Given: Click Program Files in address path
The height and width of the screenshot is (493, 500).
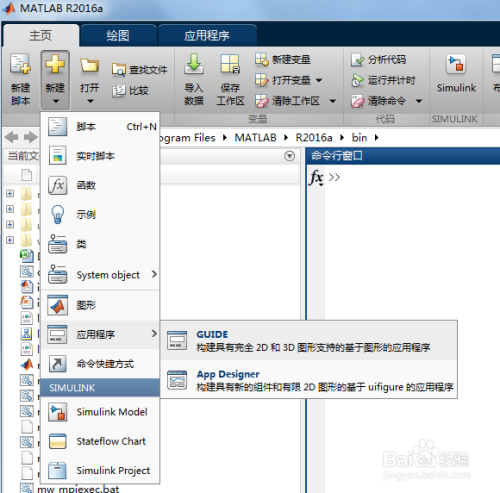Looking at the screenshot, I should click(x=188, y=137).
